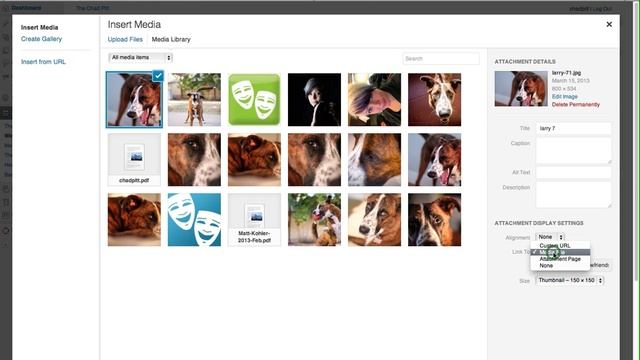This screenshot has height=360, width=640.
Task: Select the dark portrait photo with black background
Action: point(314,100)
